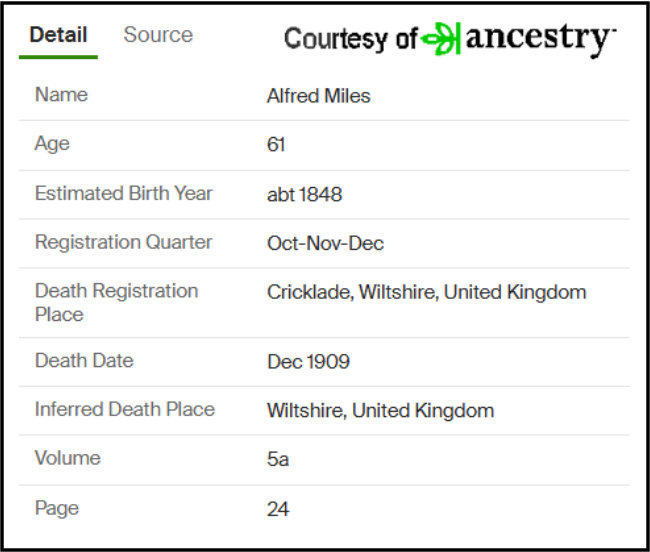Image resolution: width=650 pixels, height=552 pixels.
Task: Click the ancestry wordmark text
Action: point(537,38)
